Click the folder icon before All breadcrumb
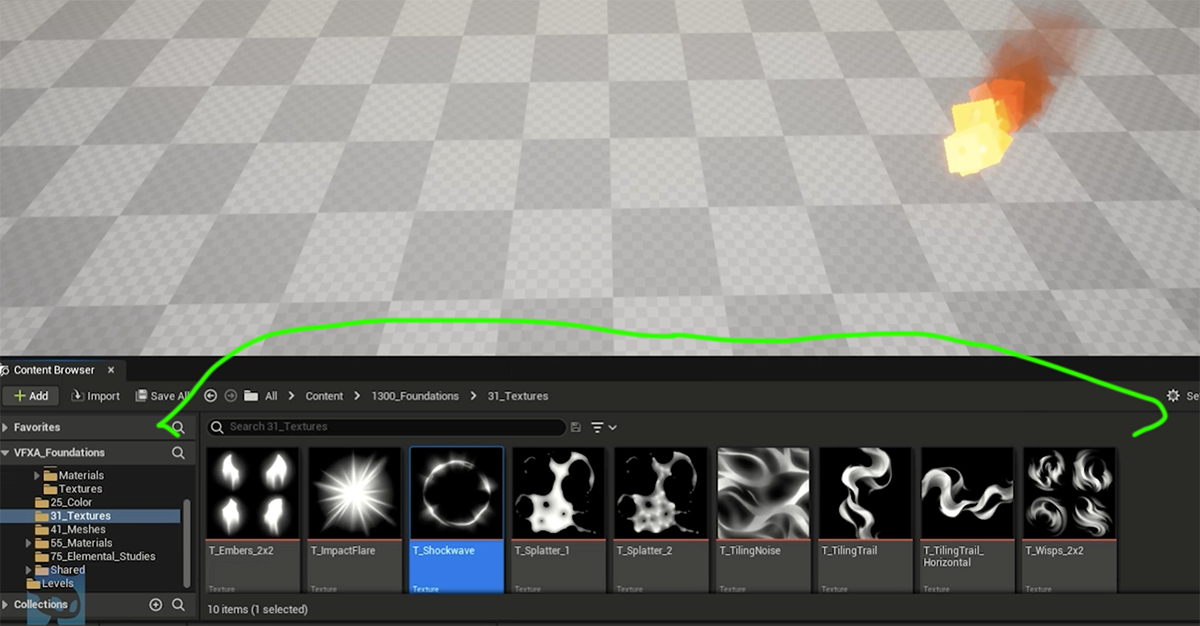Image resolution: width=1200 pixels, height=626 pixels. [251, 396]
